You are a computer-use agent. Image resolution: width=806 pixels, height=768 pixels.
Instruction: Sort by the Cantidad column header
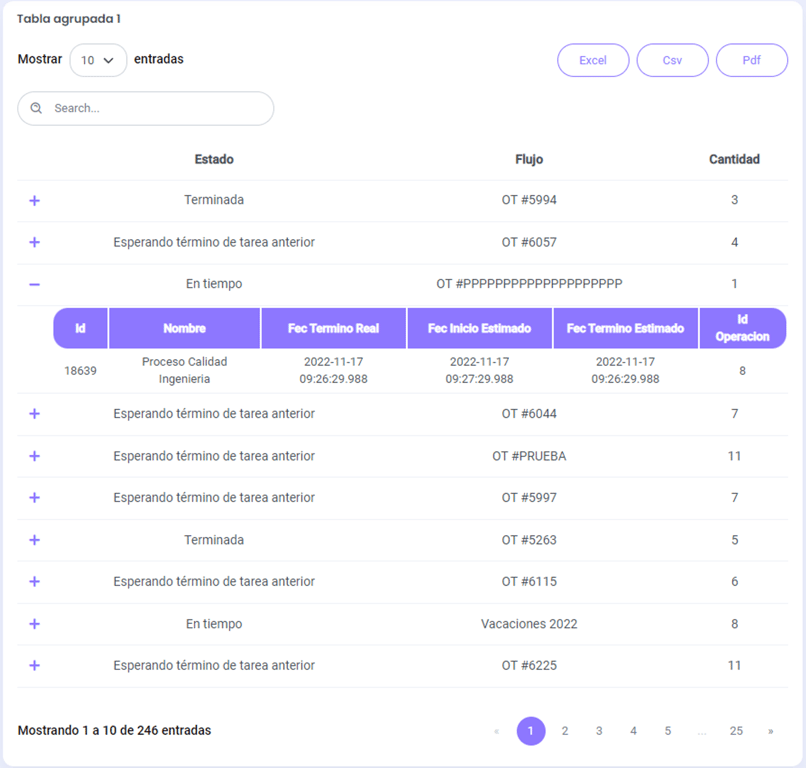[x=734, y=159]
